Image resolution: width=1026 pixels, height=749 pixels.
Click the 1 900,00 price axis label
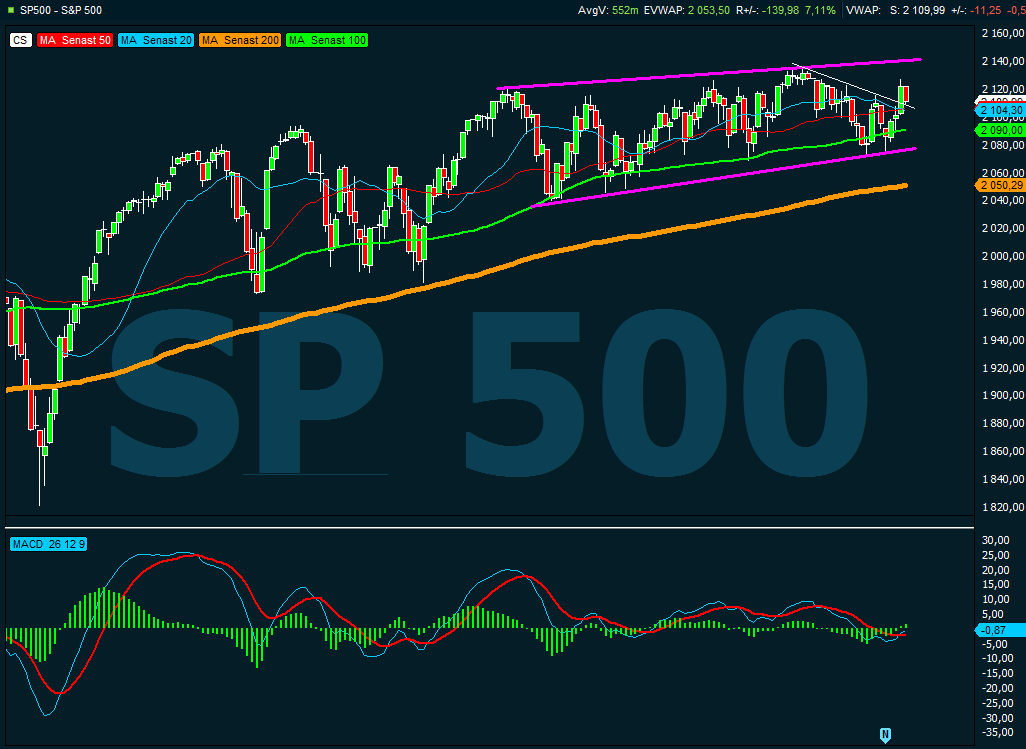coord(1003,396)
